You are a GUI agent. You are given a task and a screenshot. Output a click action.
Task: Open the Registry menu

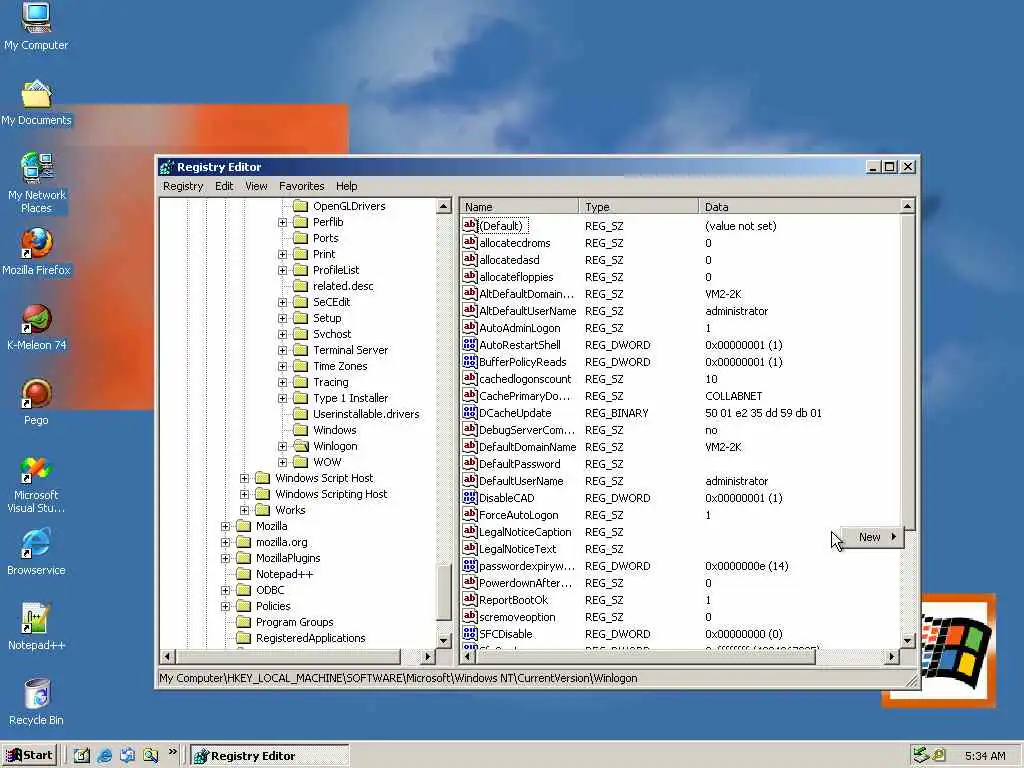183,186
